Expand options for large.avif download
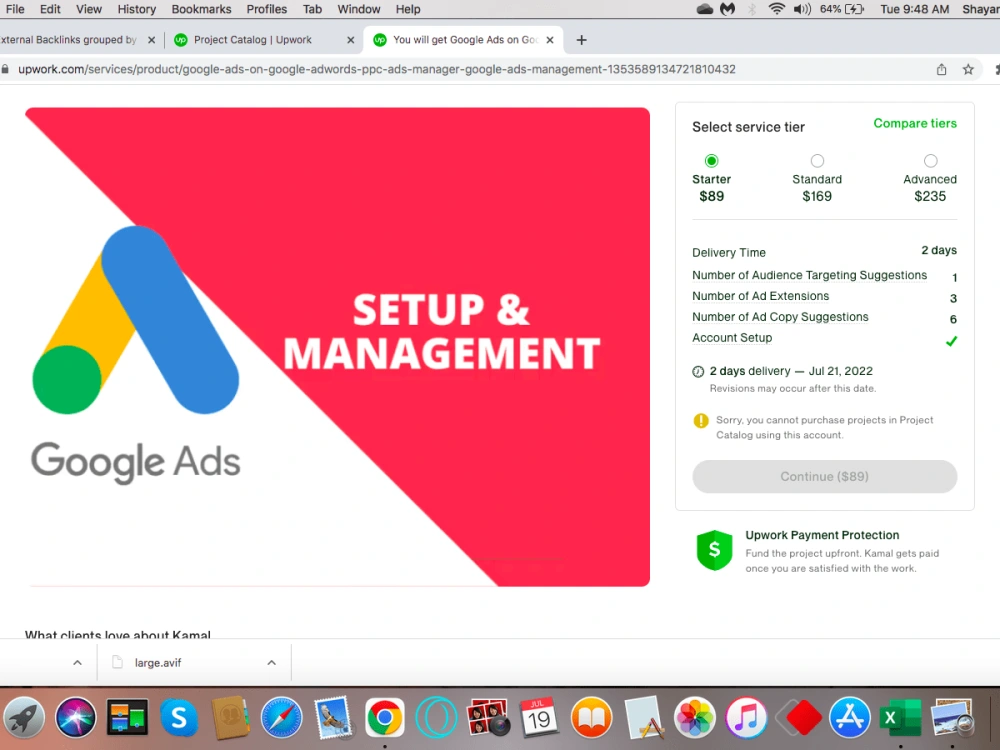The width and height of the screenshot is (1000, 750). tap(272, 663)
